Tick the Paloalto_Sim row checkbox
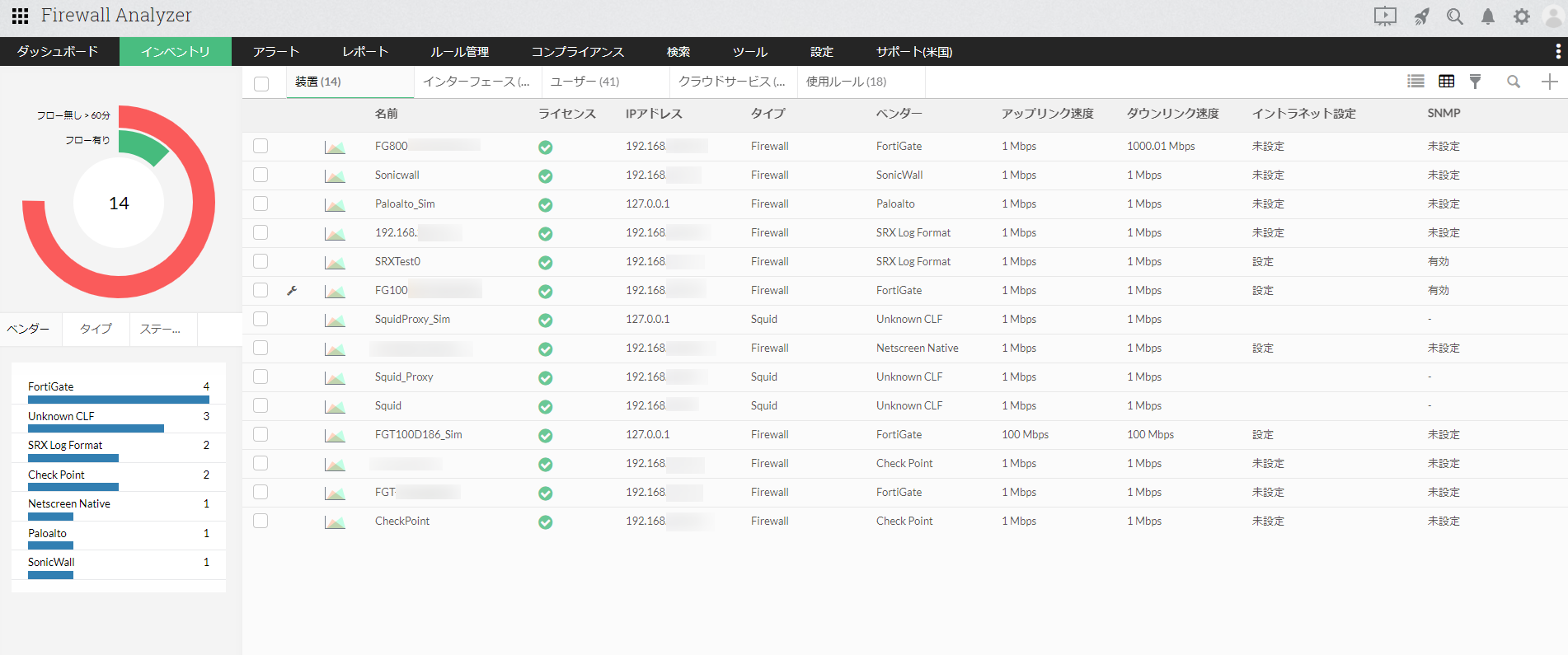Screen dimensions: 1568x655 coord(261,204)
